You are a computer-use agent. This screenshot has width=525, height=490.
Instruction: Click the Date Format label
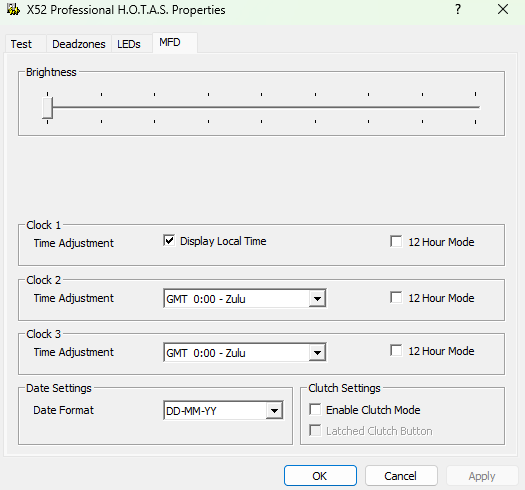(x=64, y=410)
